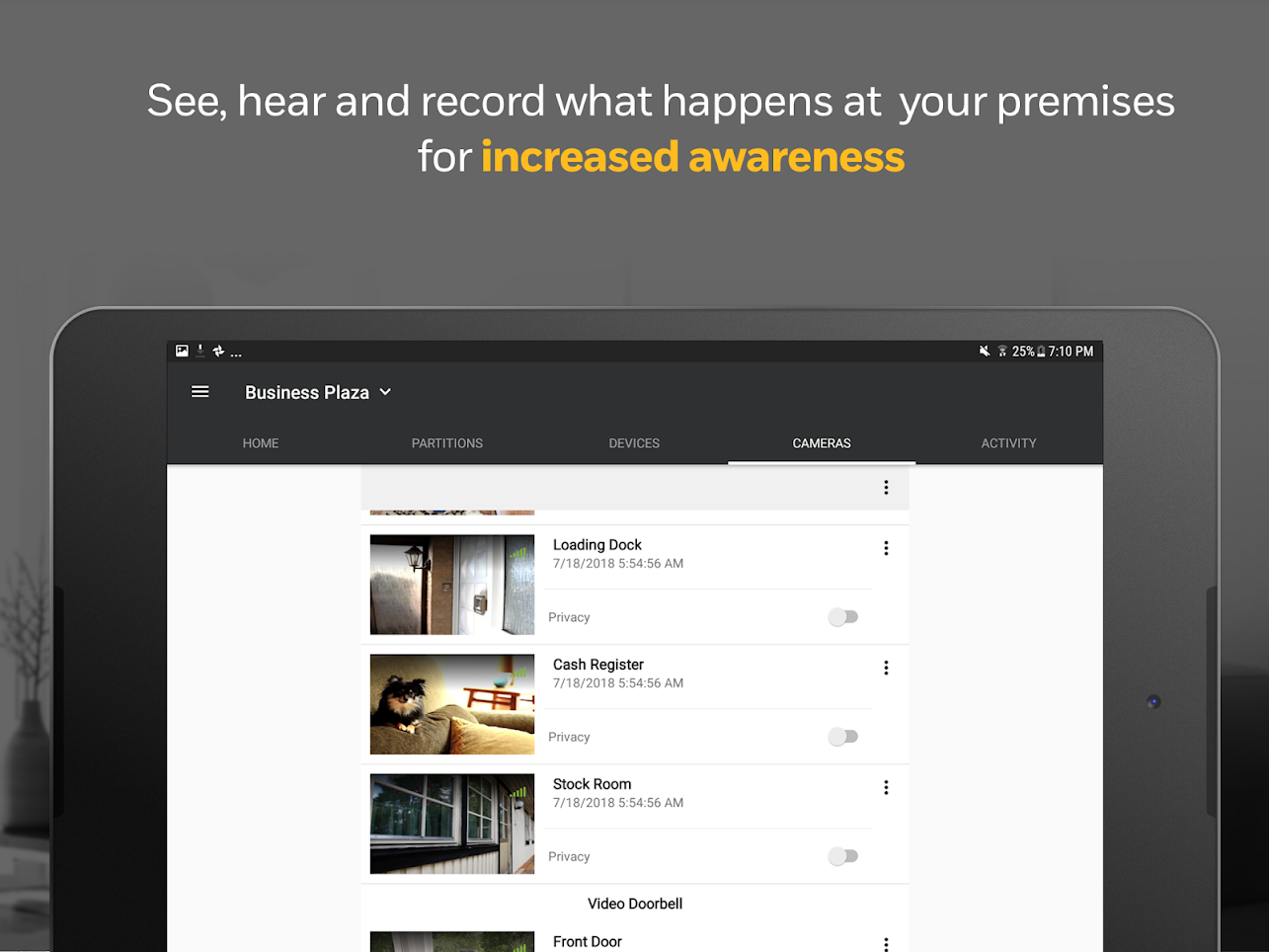Expand the Business Plaza location dropdown
Image resolution: width=1269 pixels, height=952 pixels.
coord(318,392)
